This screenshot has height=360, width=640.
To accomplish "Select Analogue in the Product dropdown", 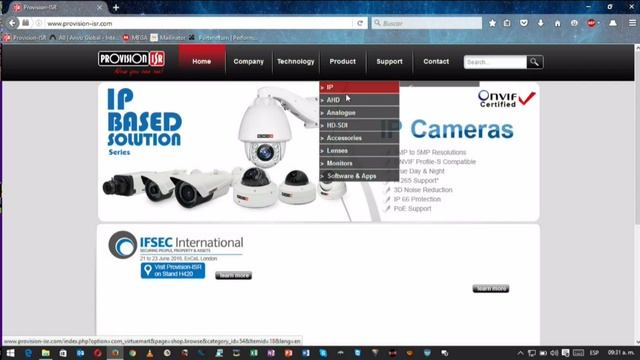I will [x=359, y=113].
